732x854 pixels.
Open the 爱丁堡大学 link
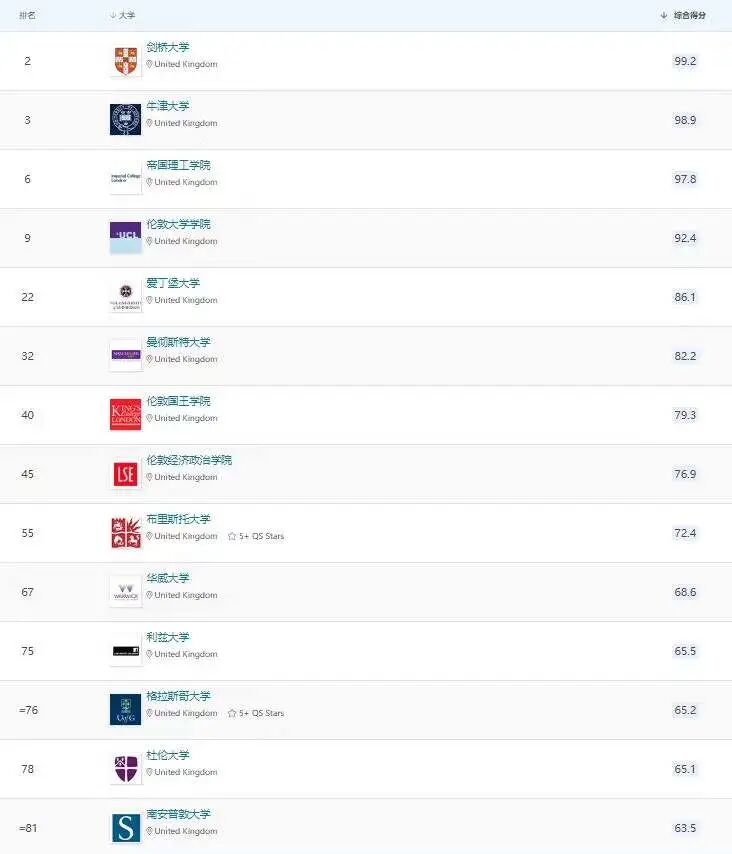point(173,282)
